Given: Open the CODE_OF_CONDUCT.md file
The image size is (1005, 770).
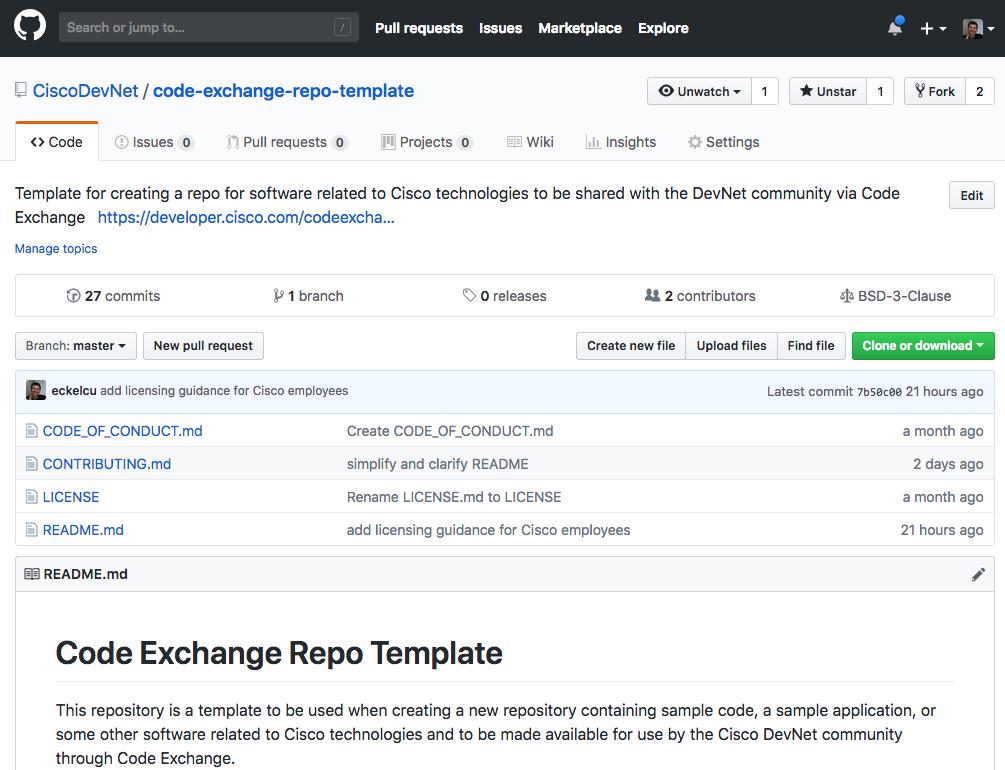Looking at the screenshot, I should [x=122, y=431].
